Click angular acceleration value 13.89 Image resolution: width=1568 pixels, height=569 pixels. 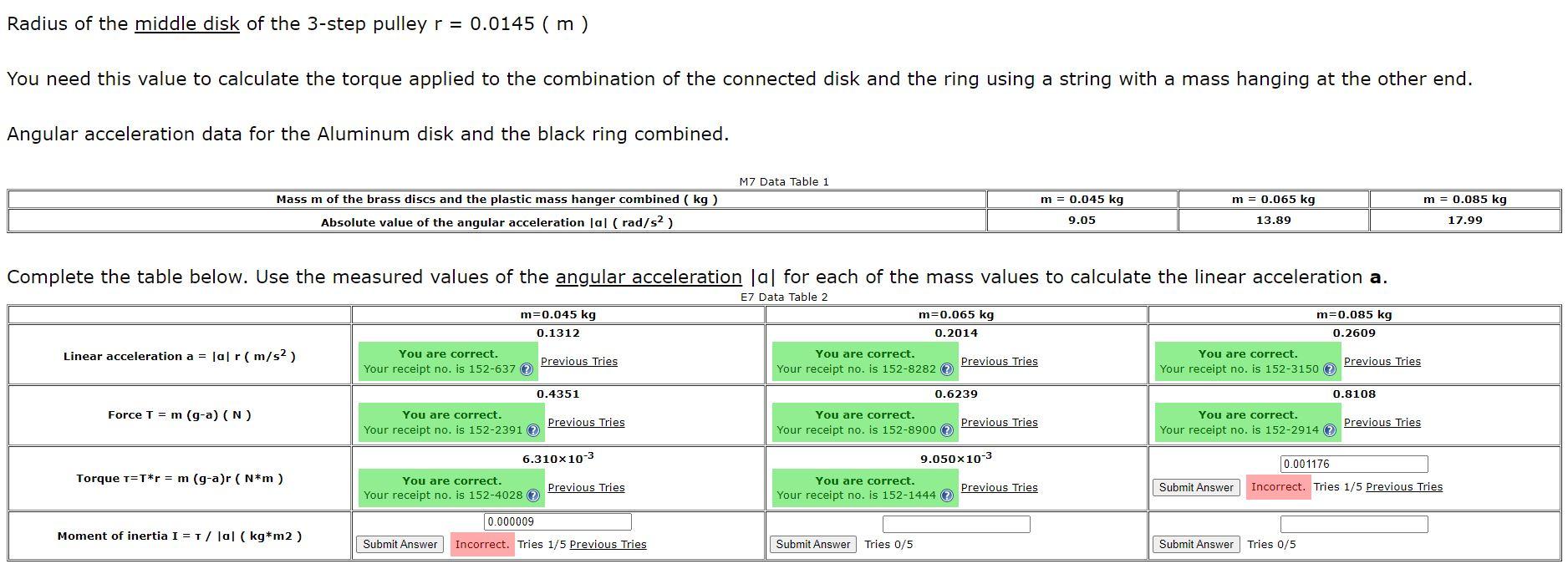1273,221
